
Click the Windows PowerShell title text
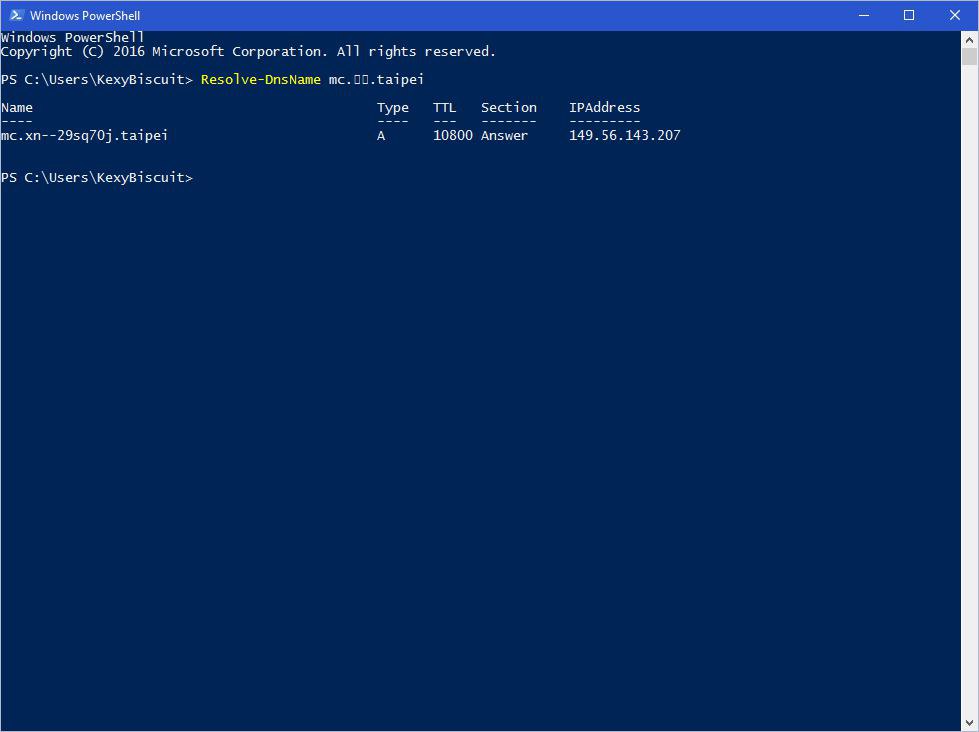coord(85,16)
